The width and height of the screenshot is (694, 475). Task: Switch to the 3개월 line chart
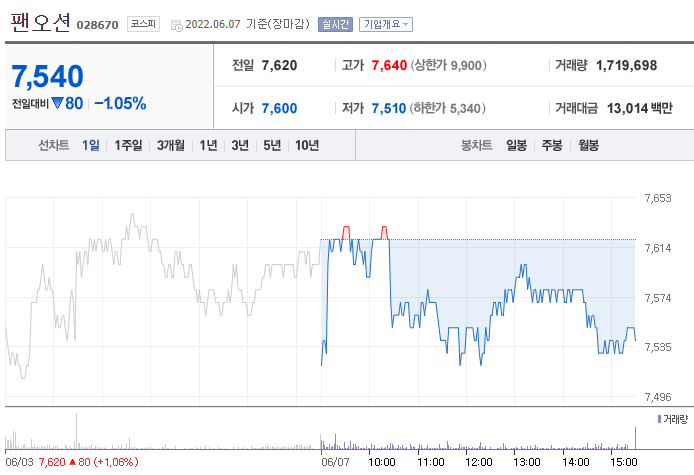171,145
